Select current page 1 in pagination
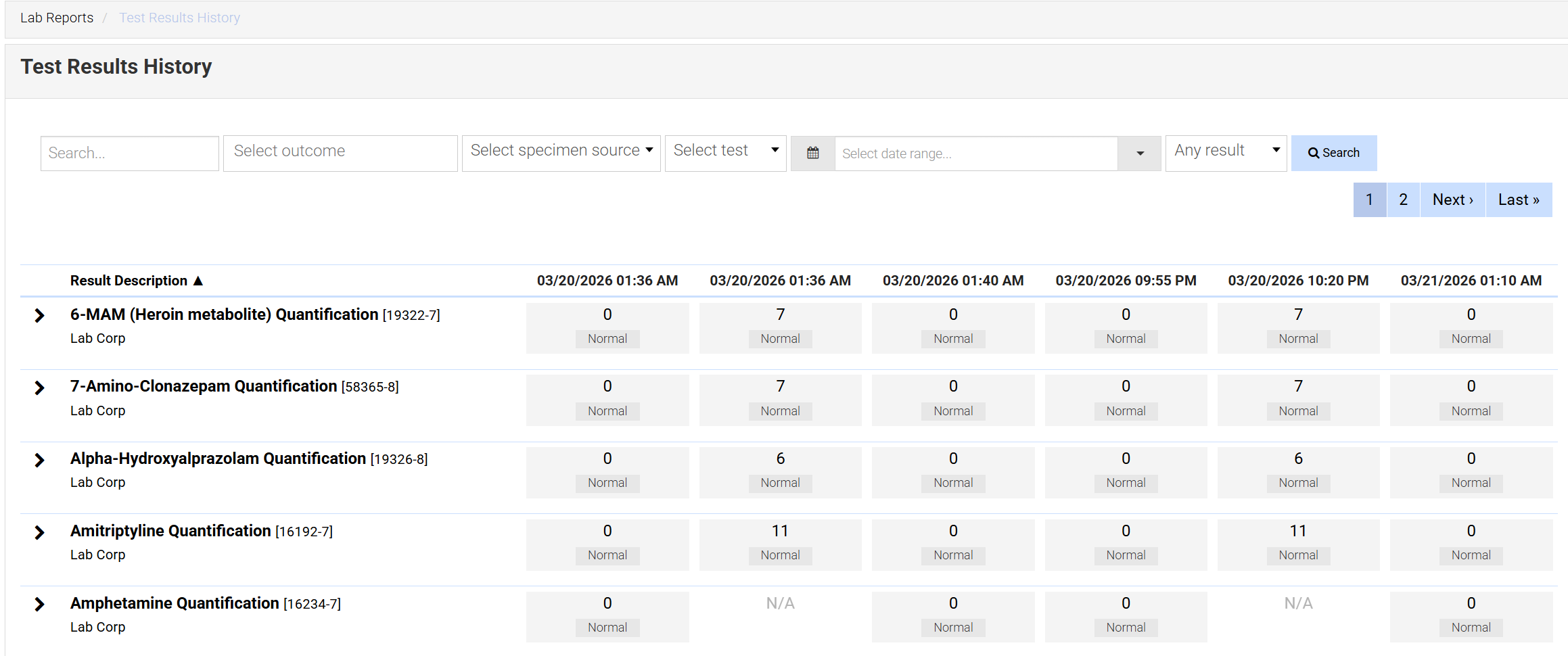Image resolution: width=1568 pixels, height=656 pixels. click(1369, 200)
